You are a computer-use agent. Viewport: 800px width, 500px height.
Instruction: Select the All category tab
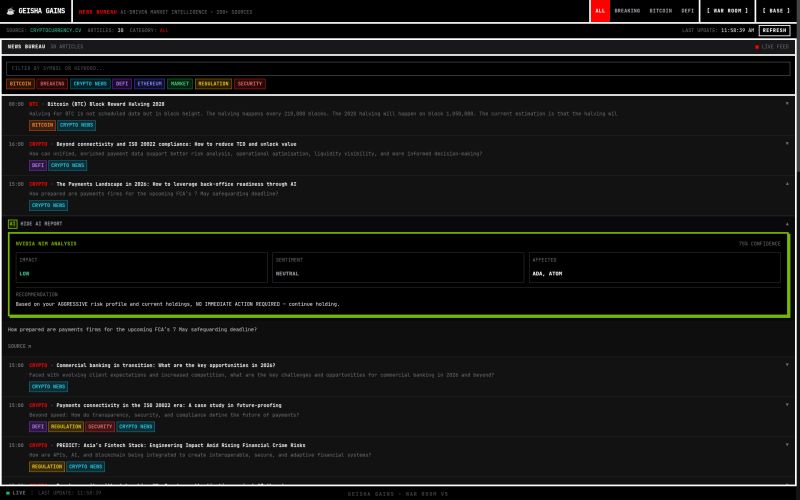600,11
